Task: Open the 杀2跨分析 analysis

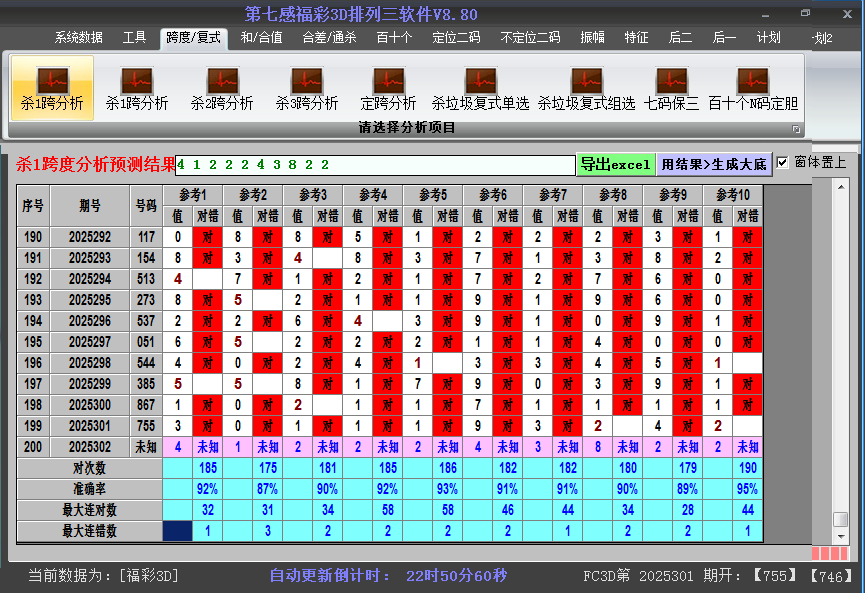Action: tap(222, 87)
